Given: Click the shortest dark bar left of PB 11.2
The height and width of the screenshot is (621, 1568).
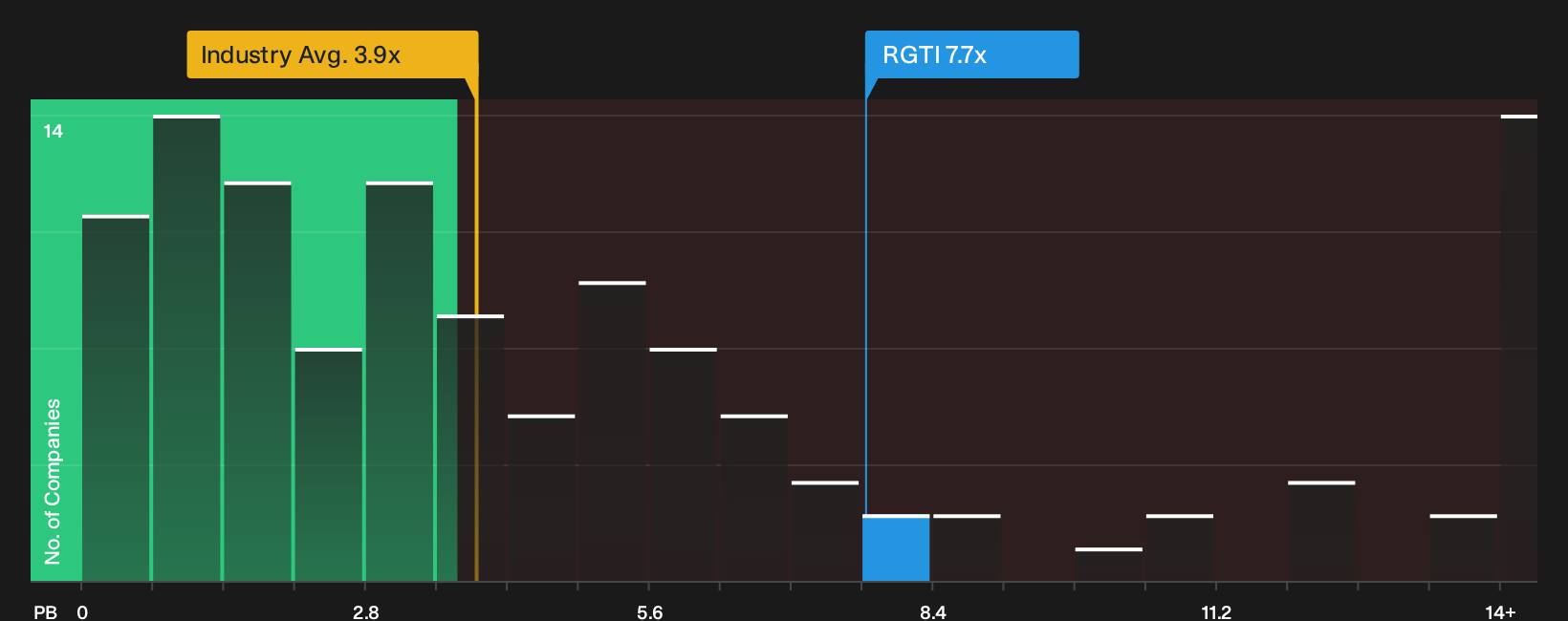Looking at the screenshot, I should (x=1108, y=565).
